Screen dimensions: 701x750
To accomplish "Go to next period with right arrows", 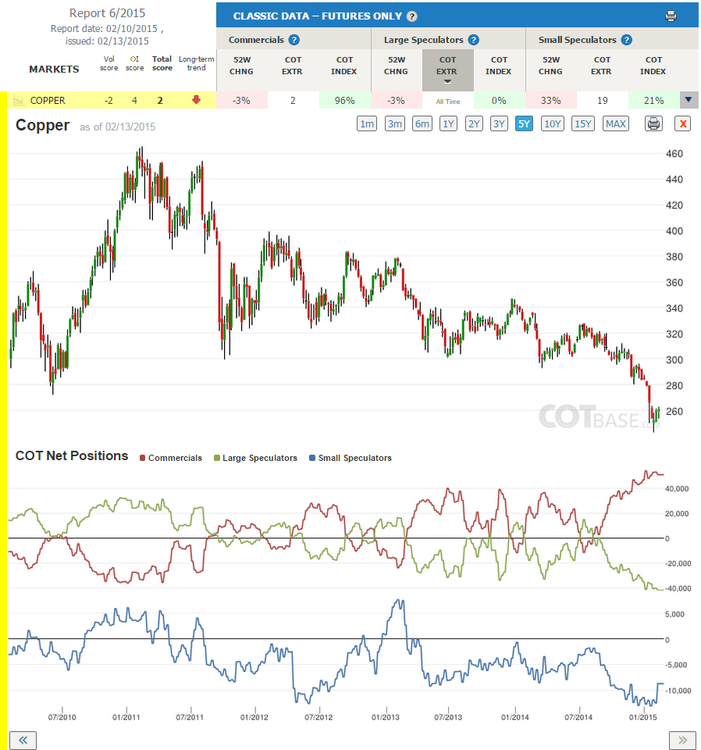I will pos(682,740).
